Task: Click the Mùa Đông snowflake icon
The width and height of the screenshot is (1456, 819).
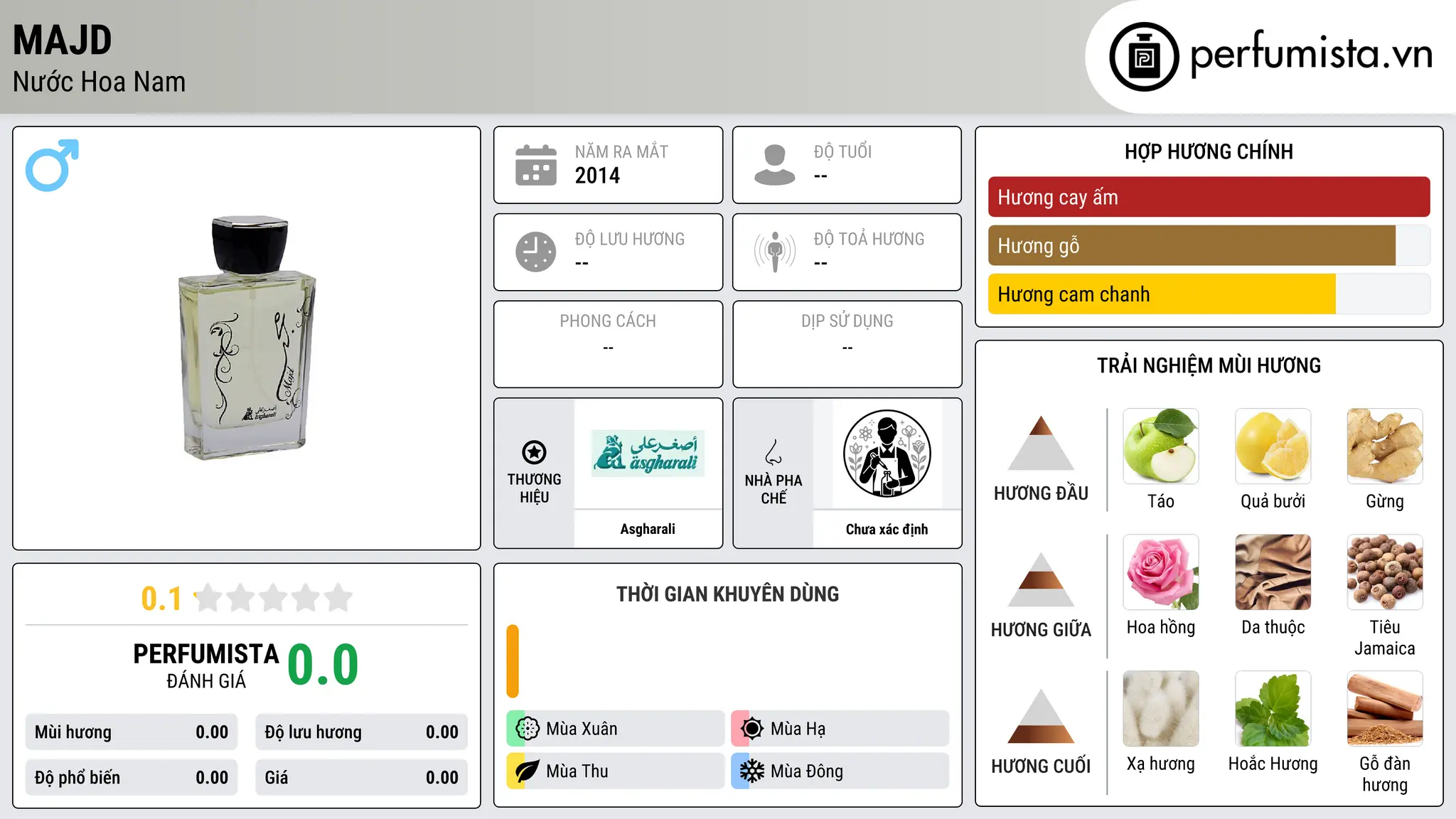Action: 752,771
